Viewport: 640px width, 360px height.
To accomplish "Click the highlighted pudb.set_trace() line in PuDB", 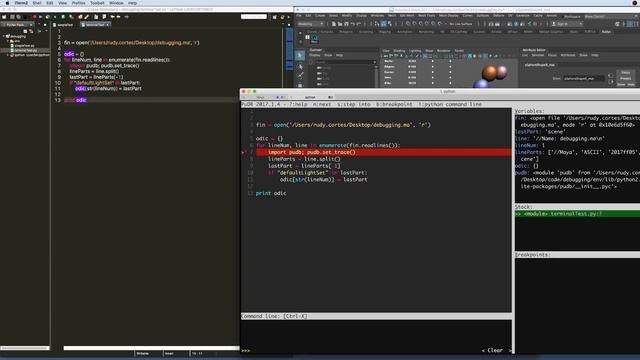I will [384, 152].
